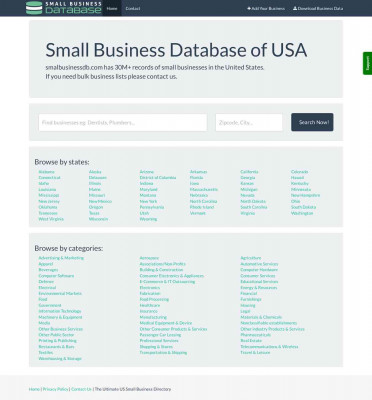Open Other Business Services category
This screenshot has width=372, height=400.
(x=61, y=329)
